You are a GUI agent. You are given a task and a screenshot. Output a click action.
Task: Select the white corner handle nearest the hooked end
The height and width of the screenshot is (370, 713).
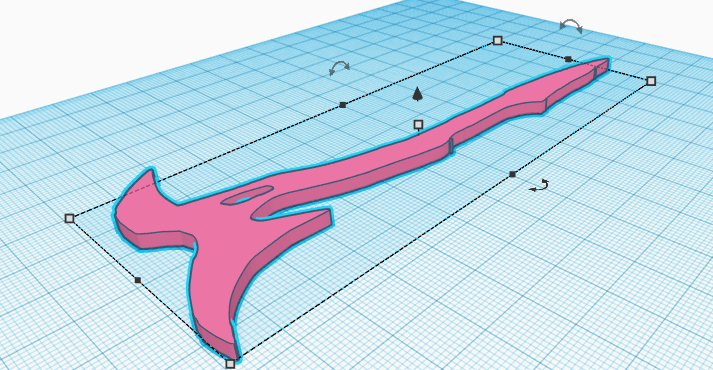[x=70, y=219]
